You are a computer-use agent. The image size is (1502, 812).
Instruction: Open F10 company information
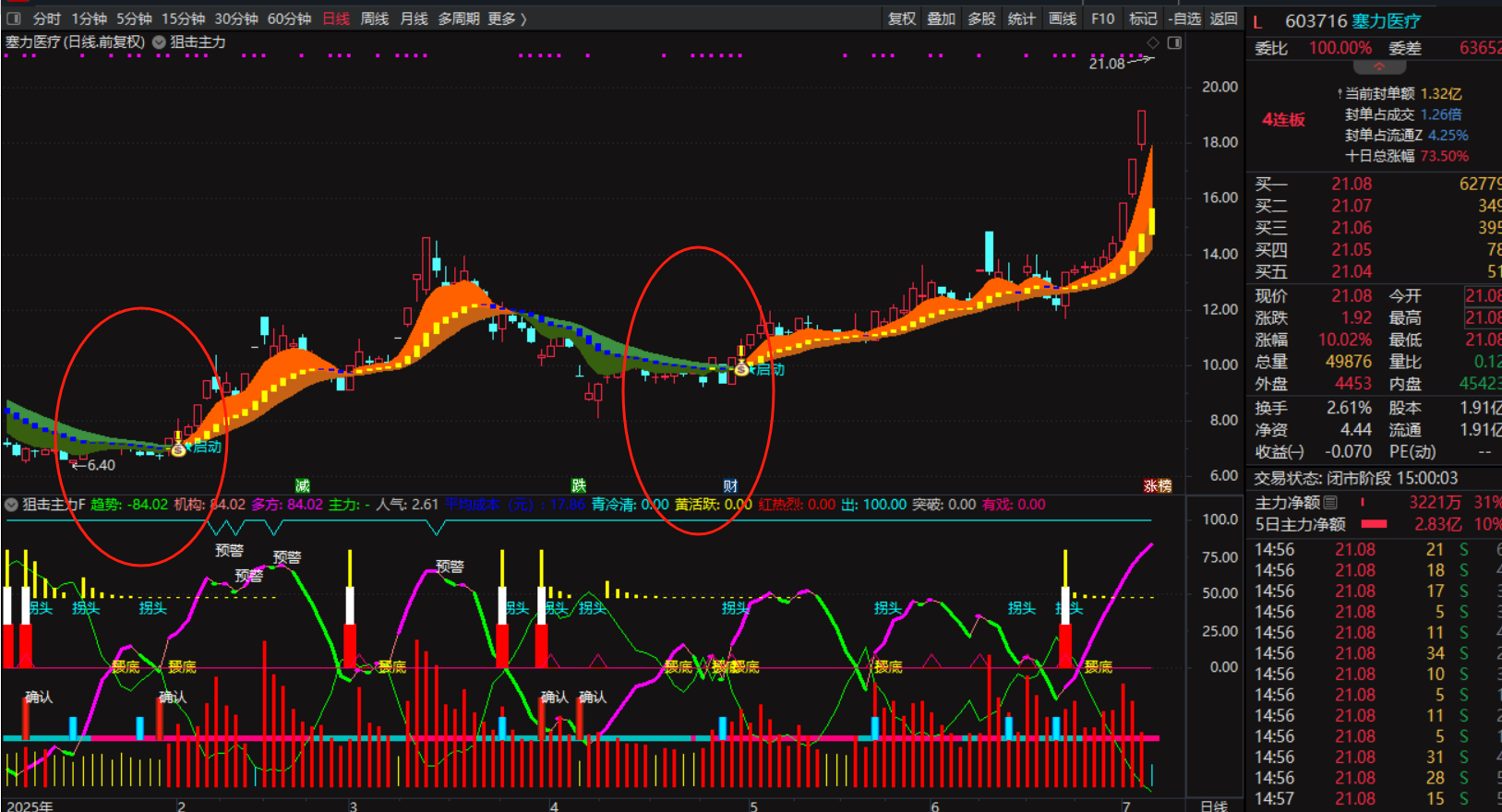click(1102, 18)
